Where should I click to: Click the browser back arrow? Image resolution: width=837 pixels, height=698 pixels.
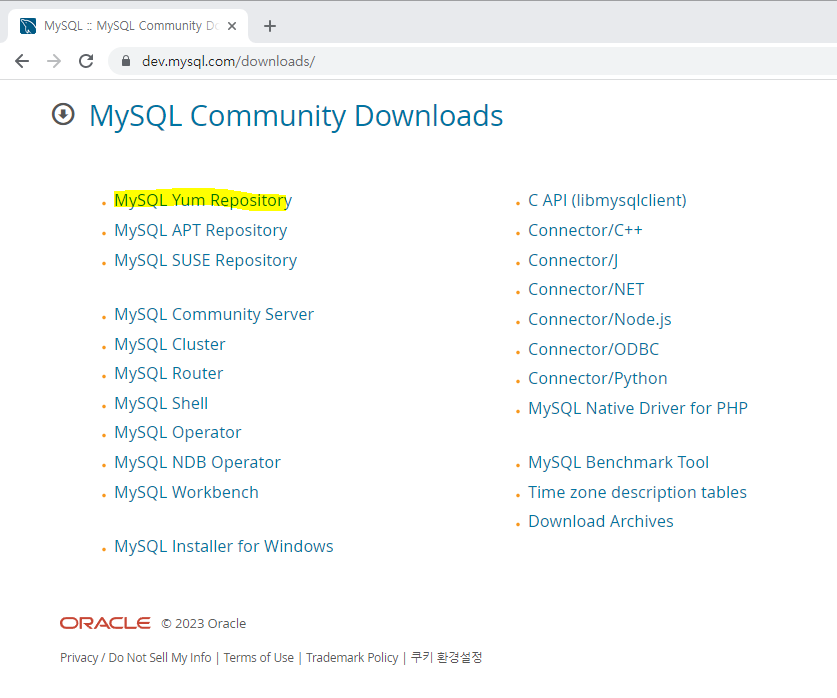(22, 61)
